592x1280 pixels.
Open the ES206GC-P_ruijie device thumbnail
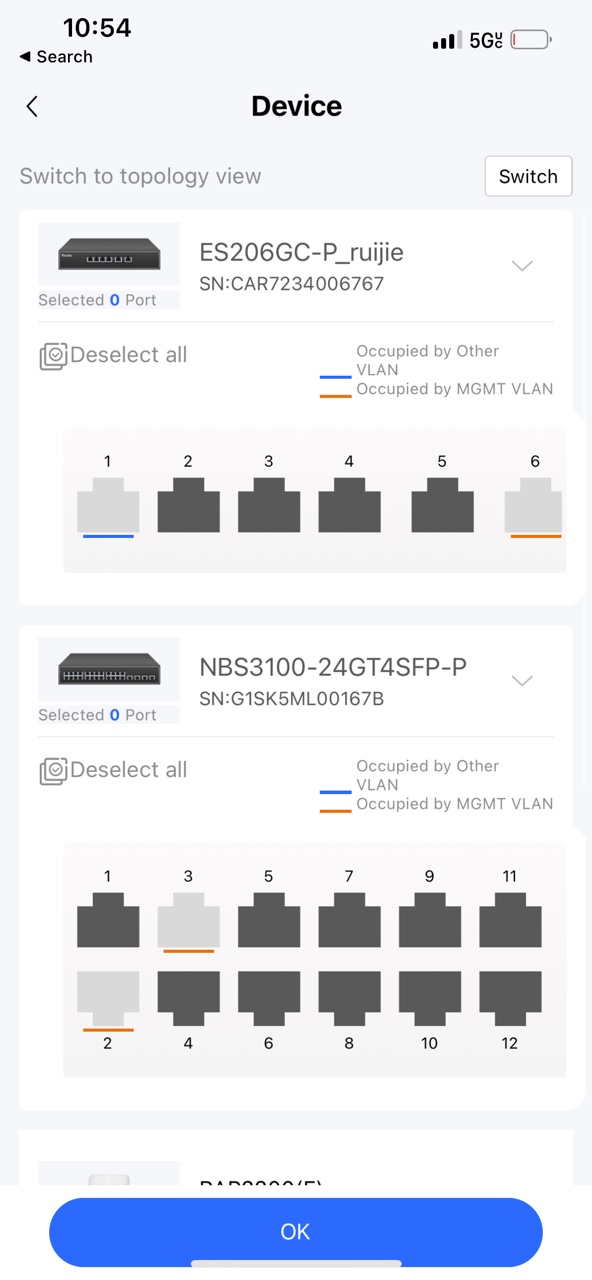[109, 255]
